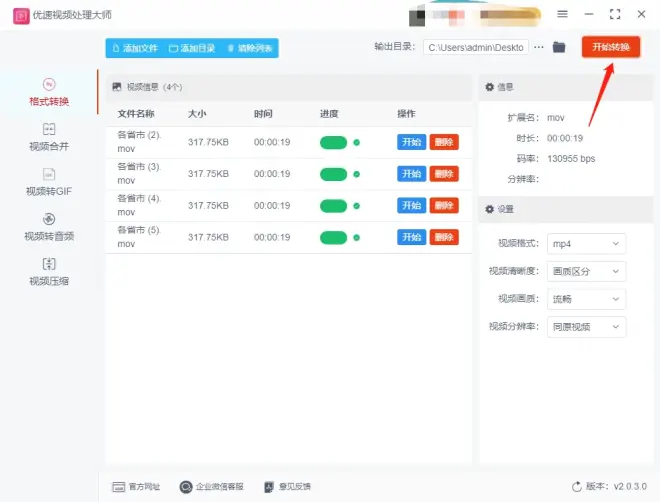Image resolution: width=660 pixels, height=502 pixels.
Task: Toggle progress switch for 各省市 (2).mov
Action: pos(333,142)
